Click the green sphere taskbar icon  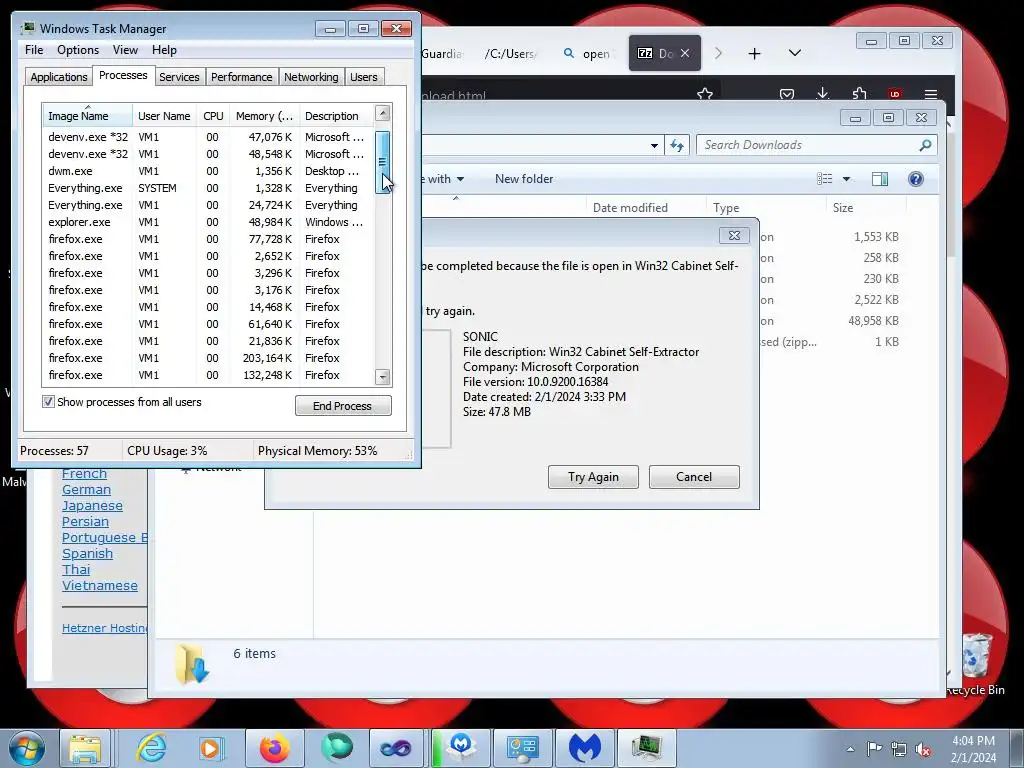(336, 748)
